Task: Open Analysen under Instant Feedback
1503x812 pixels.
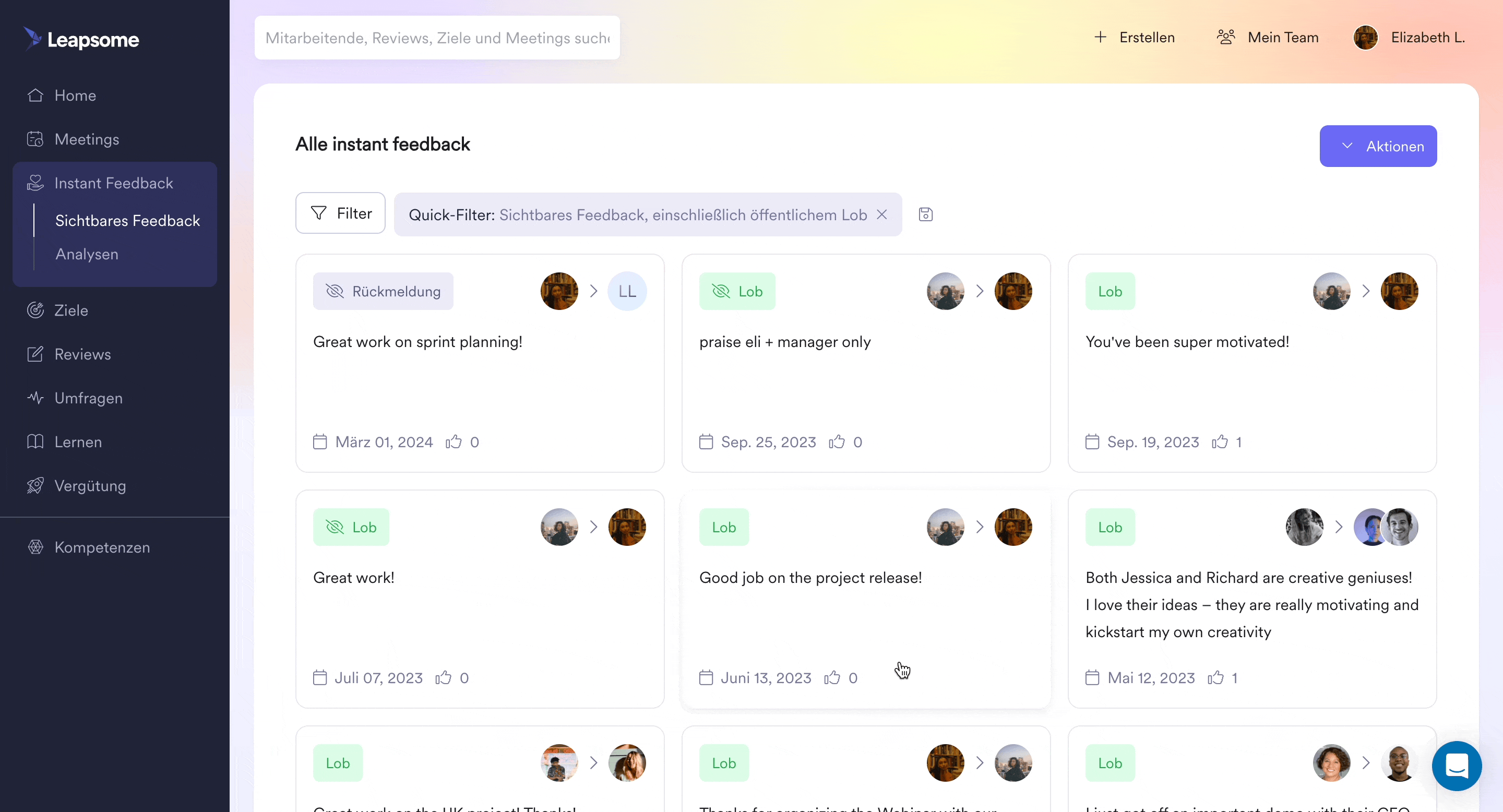Action: (87, 254)
